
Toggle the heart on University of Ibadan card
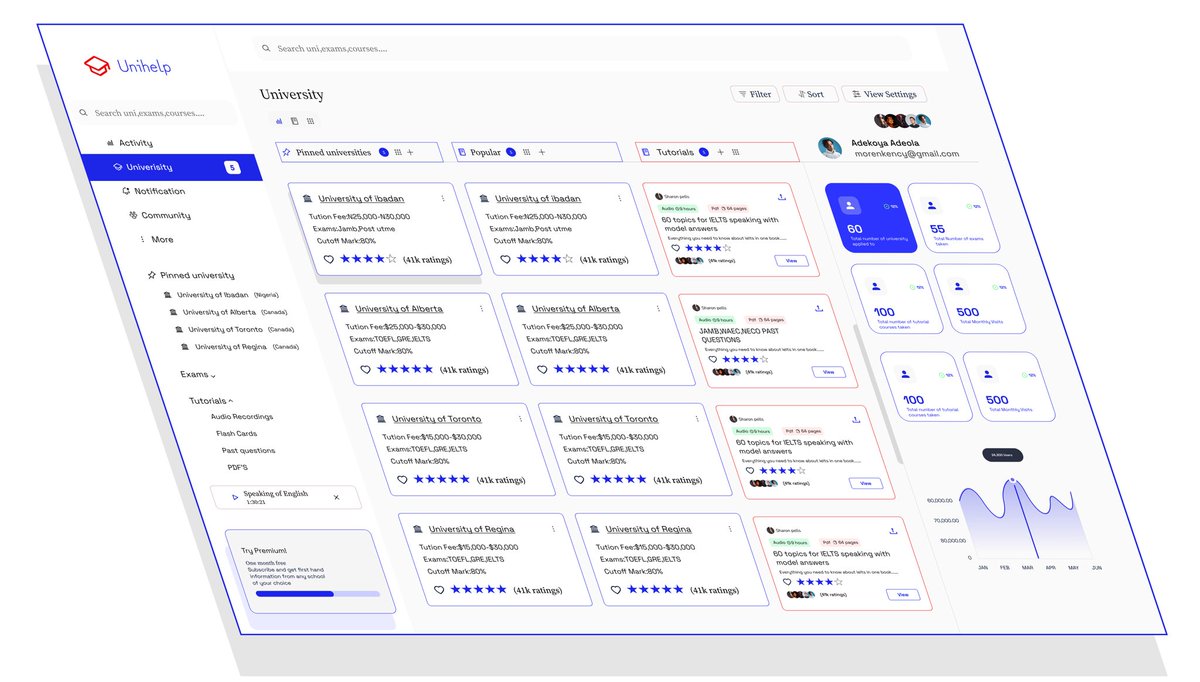point(328,258)
